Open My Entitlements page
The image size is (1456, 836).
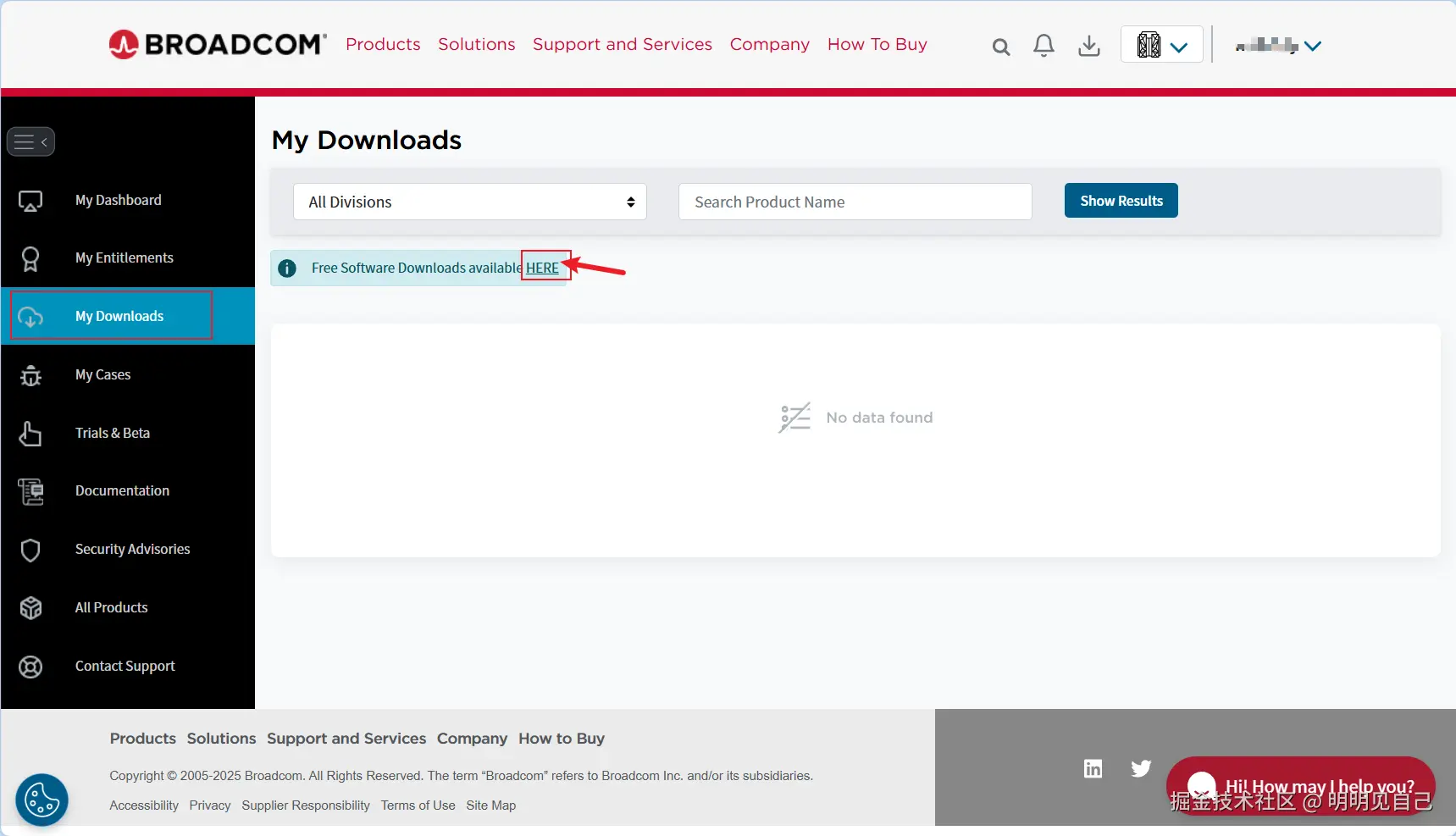coord(125,257)
